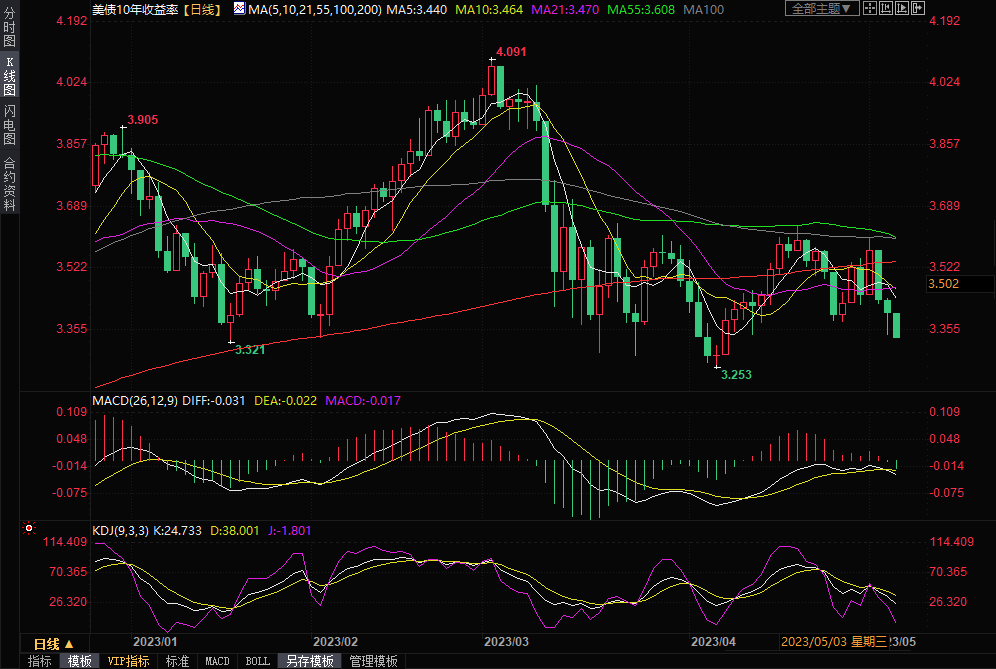Select the 模板 bottom tab
This screenshot has height=669, width=996.
point(79,661)
